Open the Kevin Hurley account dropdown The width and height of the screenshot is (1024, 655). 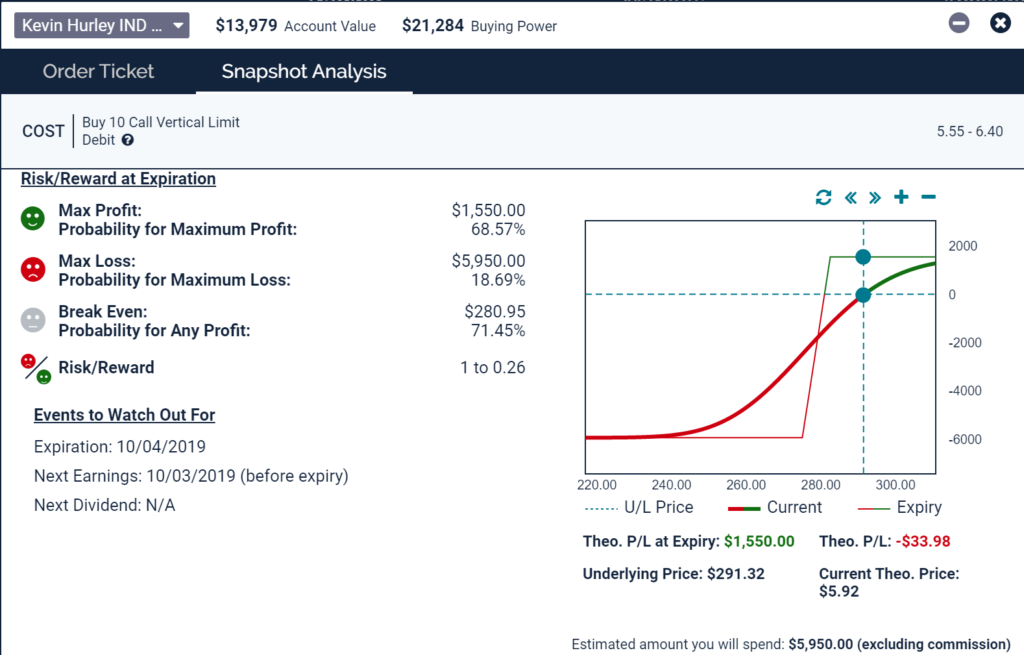[x=101, y=25]
